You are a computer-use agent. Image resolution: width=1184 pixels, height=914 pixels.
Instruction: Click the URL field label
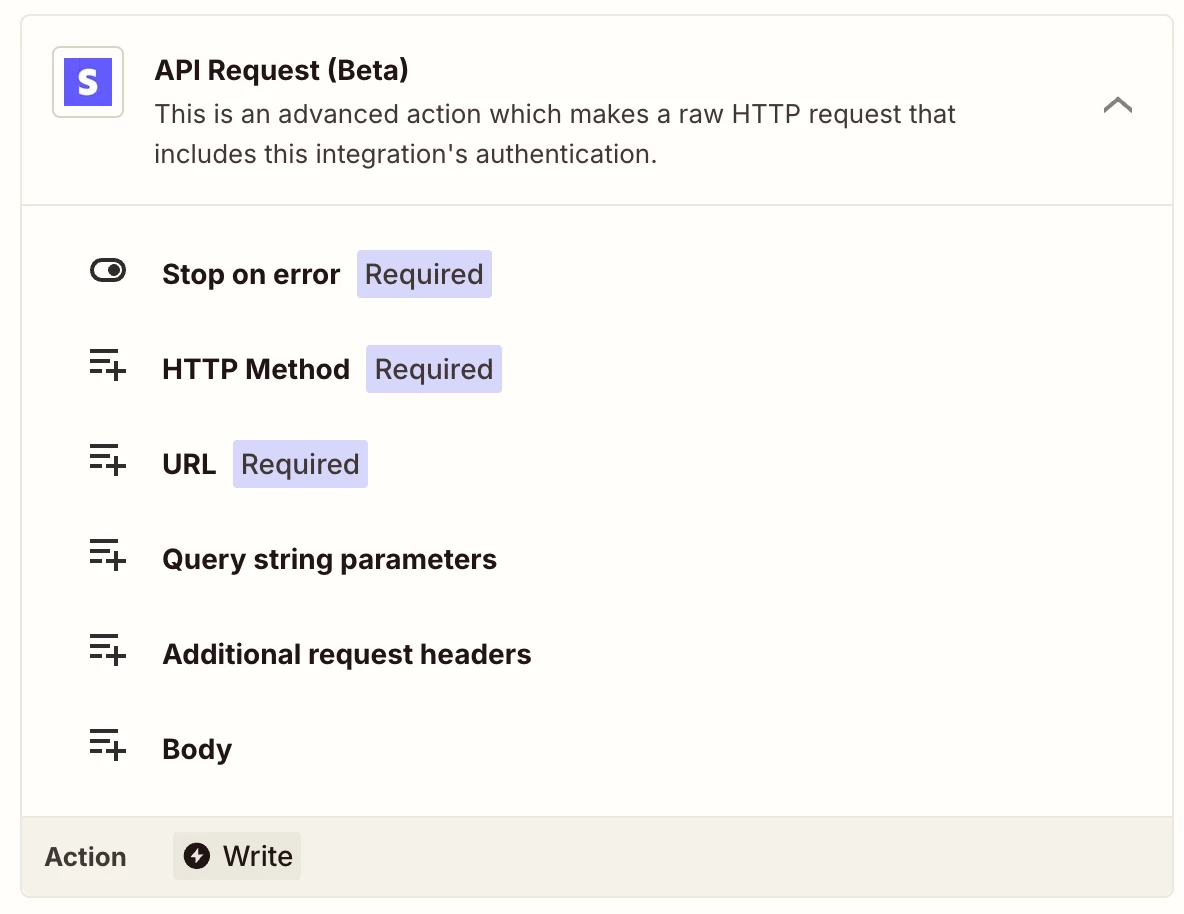pyautogui.click(x=189, y=464)
